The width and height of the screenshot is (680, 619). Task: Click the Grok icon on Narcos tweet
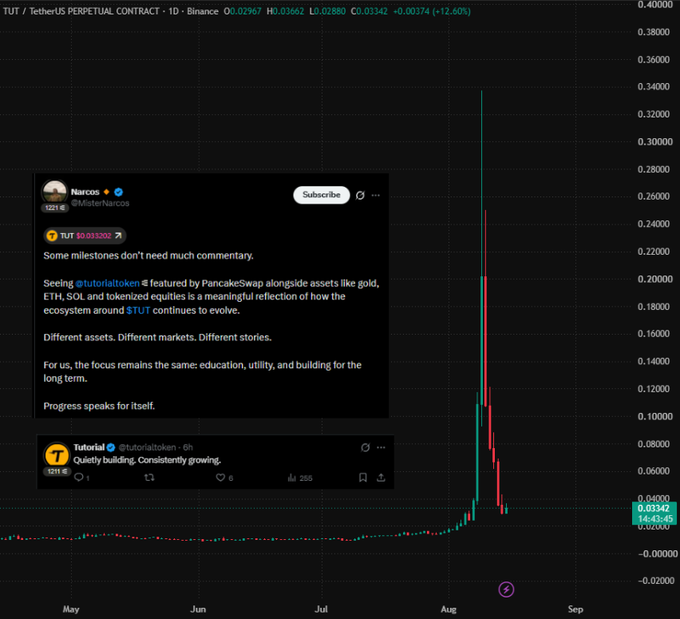(360, 195)
